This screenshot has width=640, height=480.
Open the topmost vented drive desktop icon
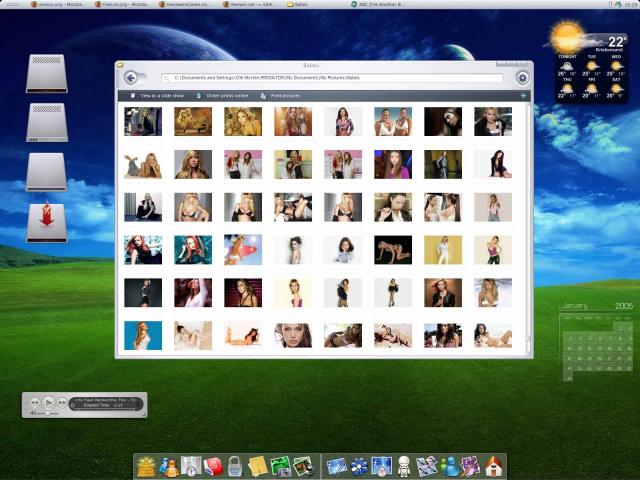[x=47, y=73]
